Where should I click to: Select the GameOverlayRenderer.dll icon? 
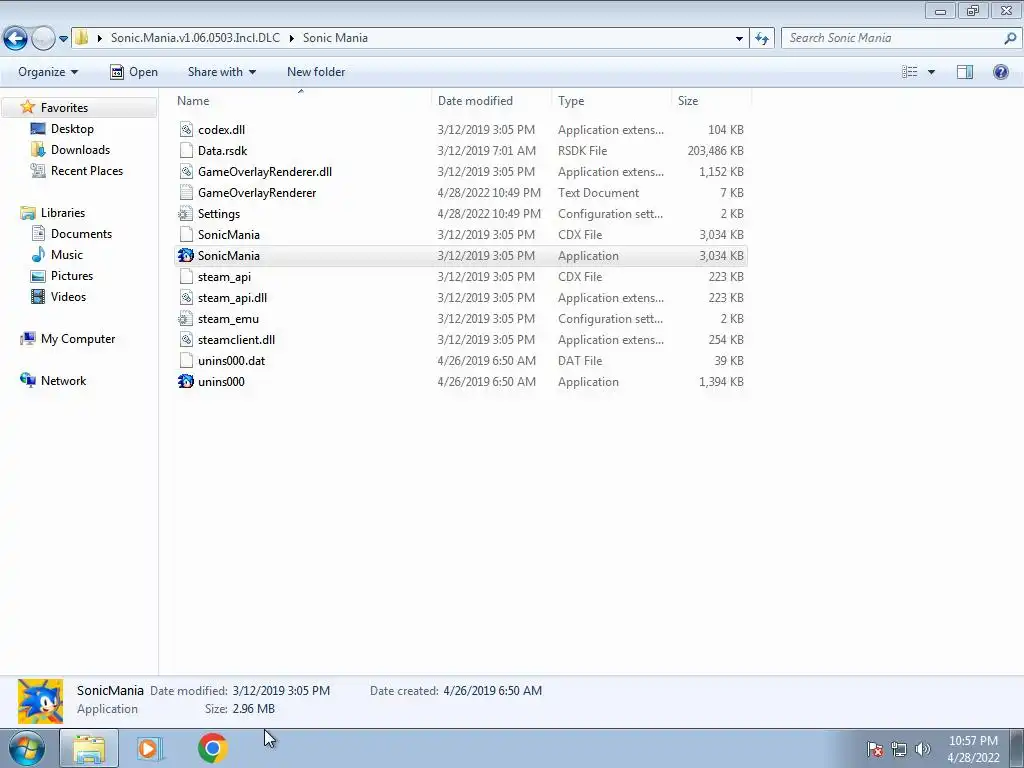[186, 172]
